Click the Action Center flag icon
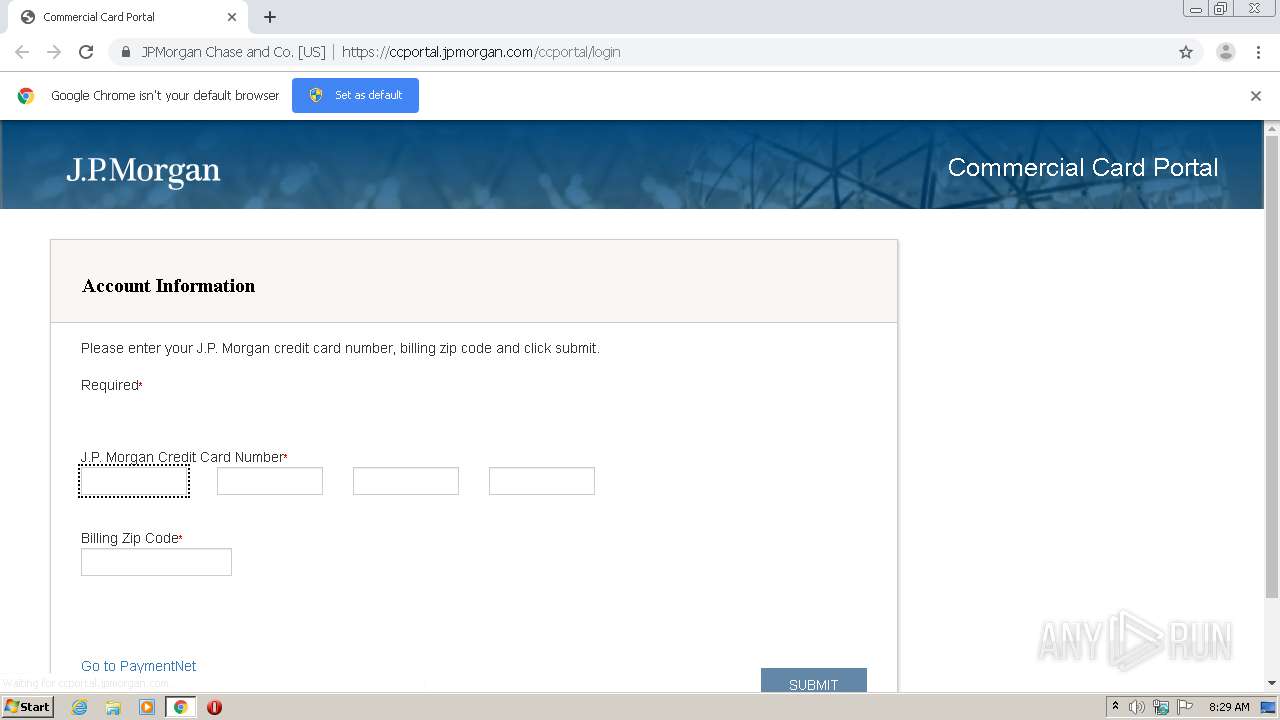Screen dimensions: 1280x720 tap(1185, 707)
